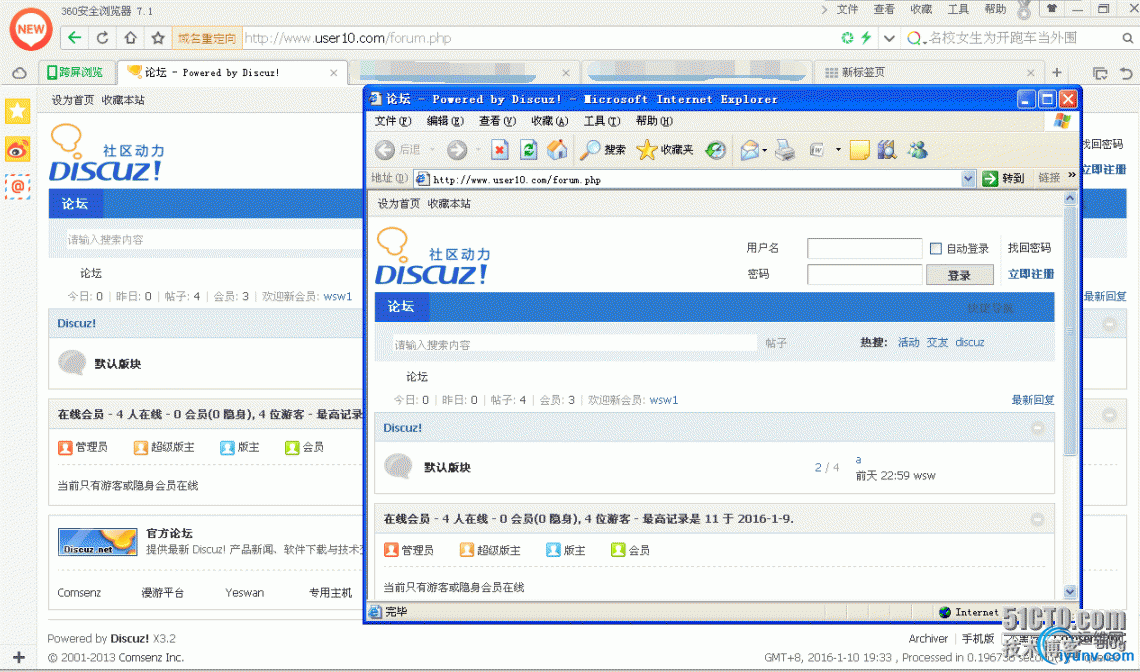Image resolution: width=1140 pixels, height=672 pixels.
Task: Open the 360 browser 工具 menu
Action: coord(958,9)
